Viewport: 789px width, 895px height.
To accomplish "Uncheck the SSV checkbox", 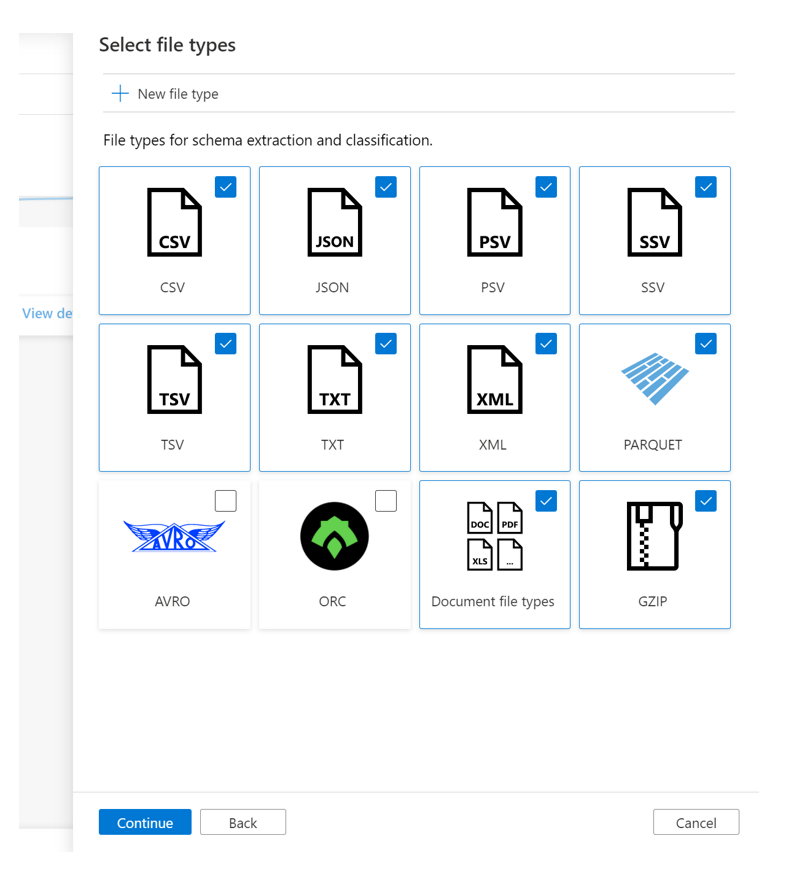I will coord(706,187).
